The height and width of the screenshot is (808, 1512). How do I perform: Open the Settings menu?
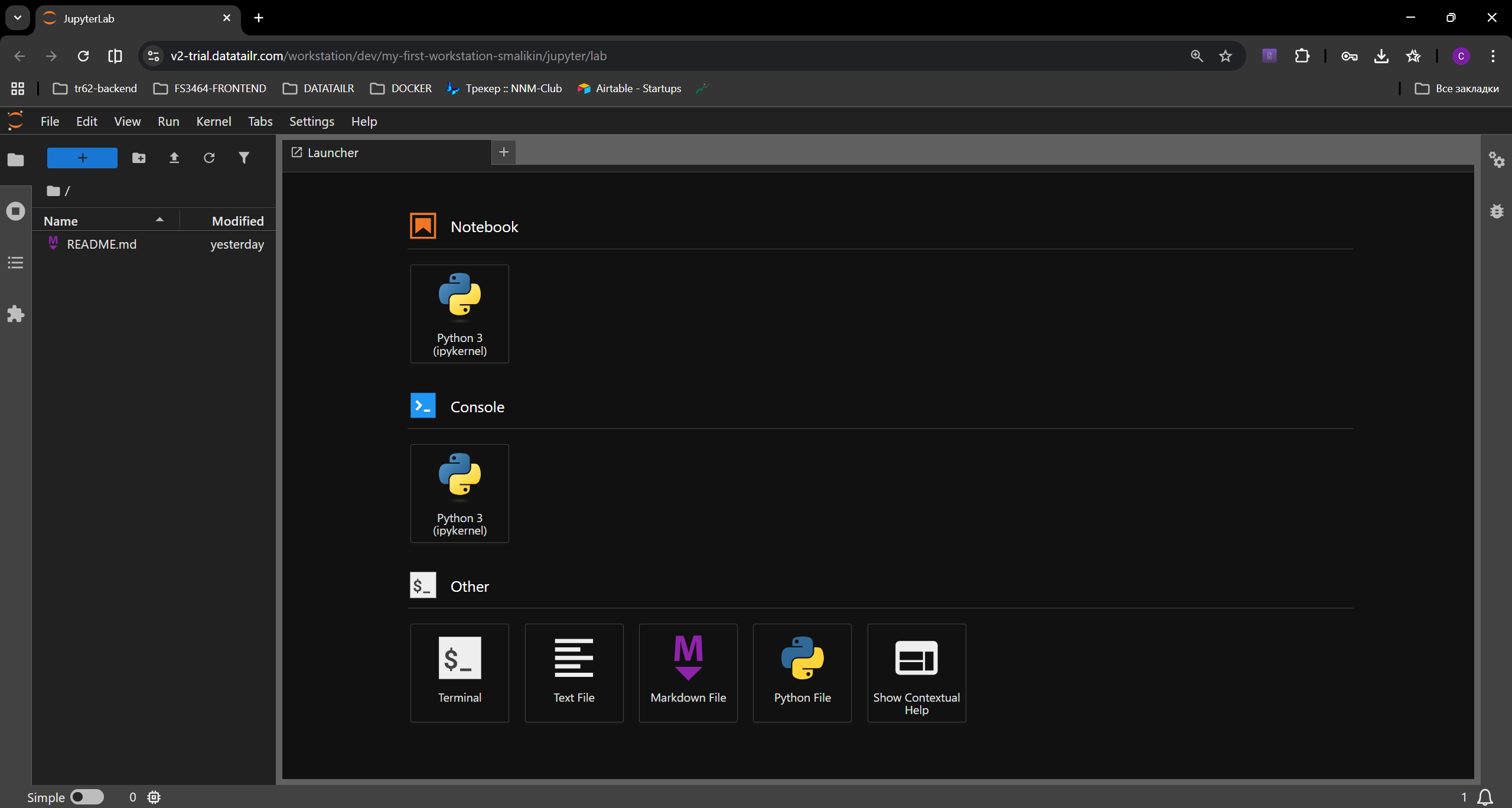pos(312,121)
